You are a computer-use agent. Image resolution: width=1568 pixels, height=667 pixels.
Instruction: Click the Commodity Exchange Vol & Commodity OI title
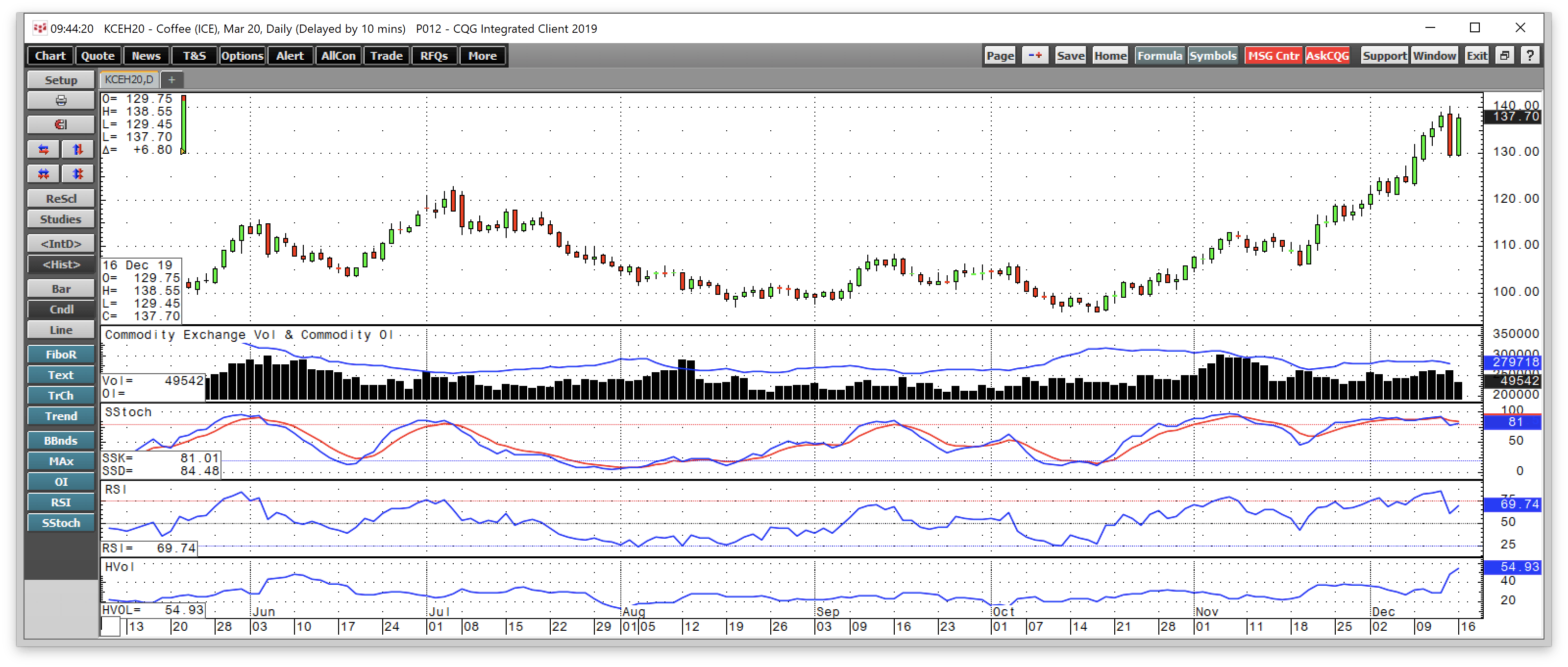[x=248, y=334]
